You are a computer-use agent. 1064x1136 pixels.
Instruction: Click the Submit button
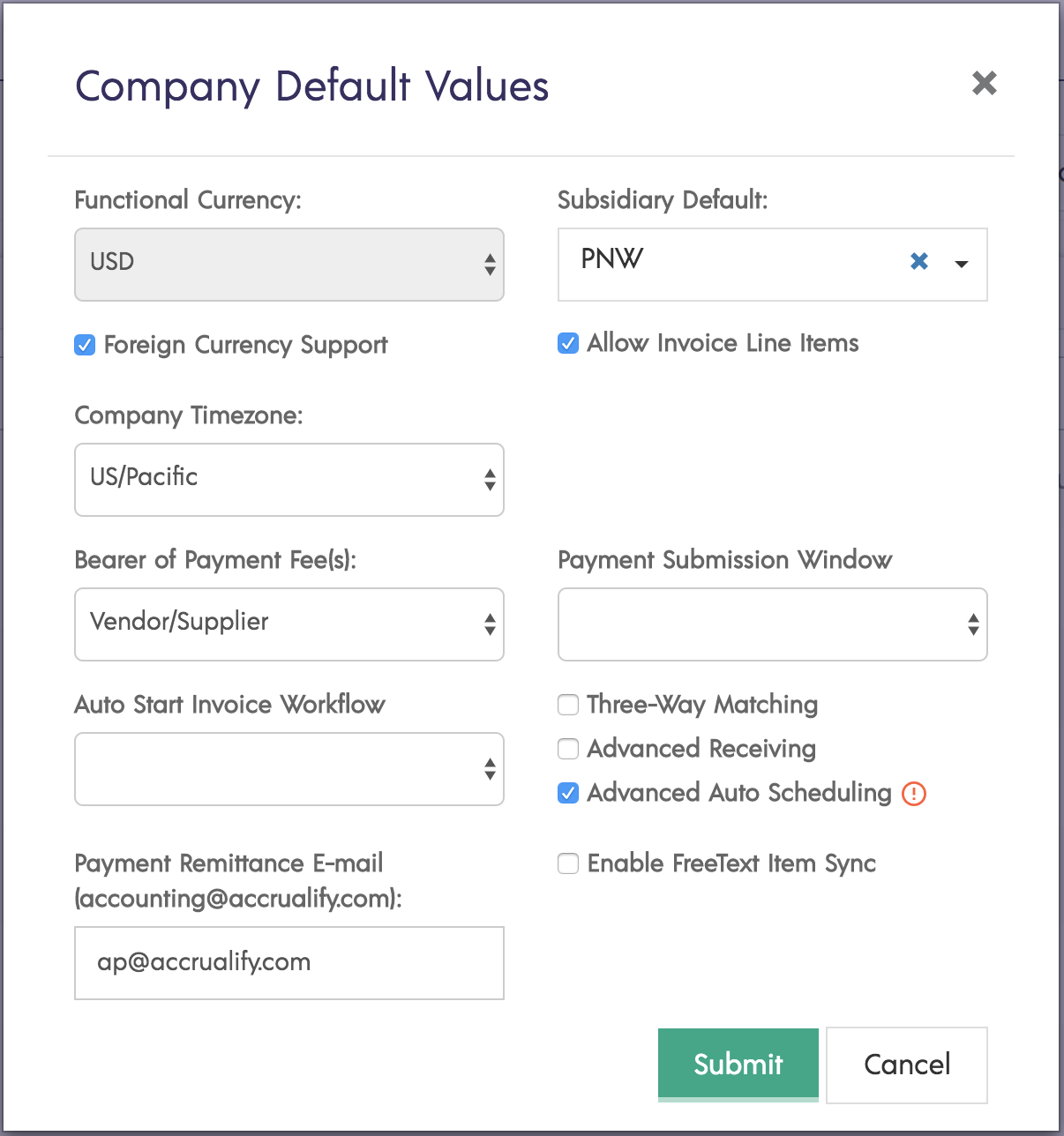tap(738, 1065)
